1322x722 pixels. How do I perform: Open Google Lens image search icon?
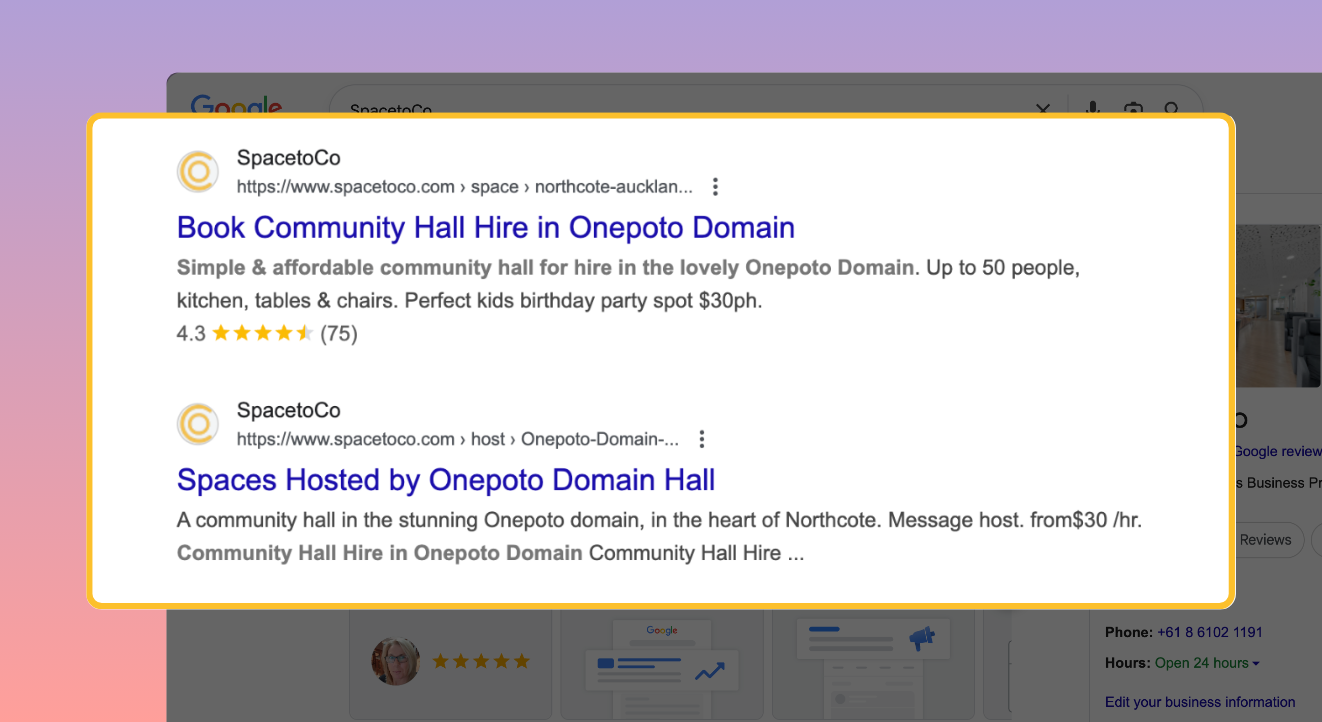point(1133,108)
